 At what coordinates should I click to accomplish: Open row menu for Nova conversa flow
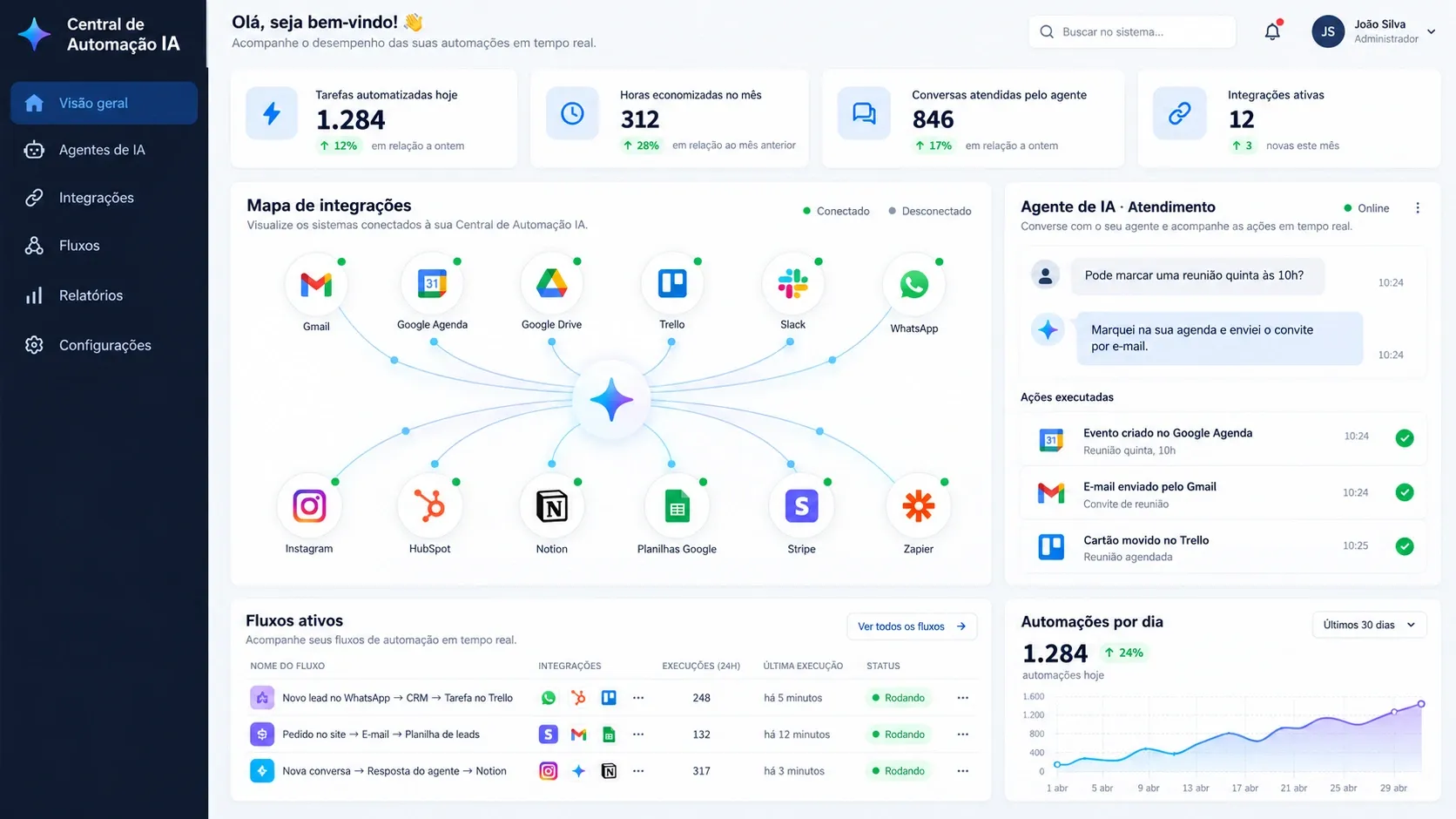click(x=962, y=771)
